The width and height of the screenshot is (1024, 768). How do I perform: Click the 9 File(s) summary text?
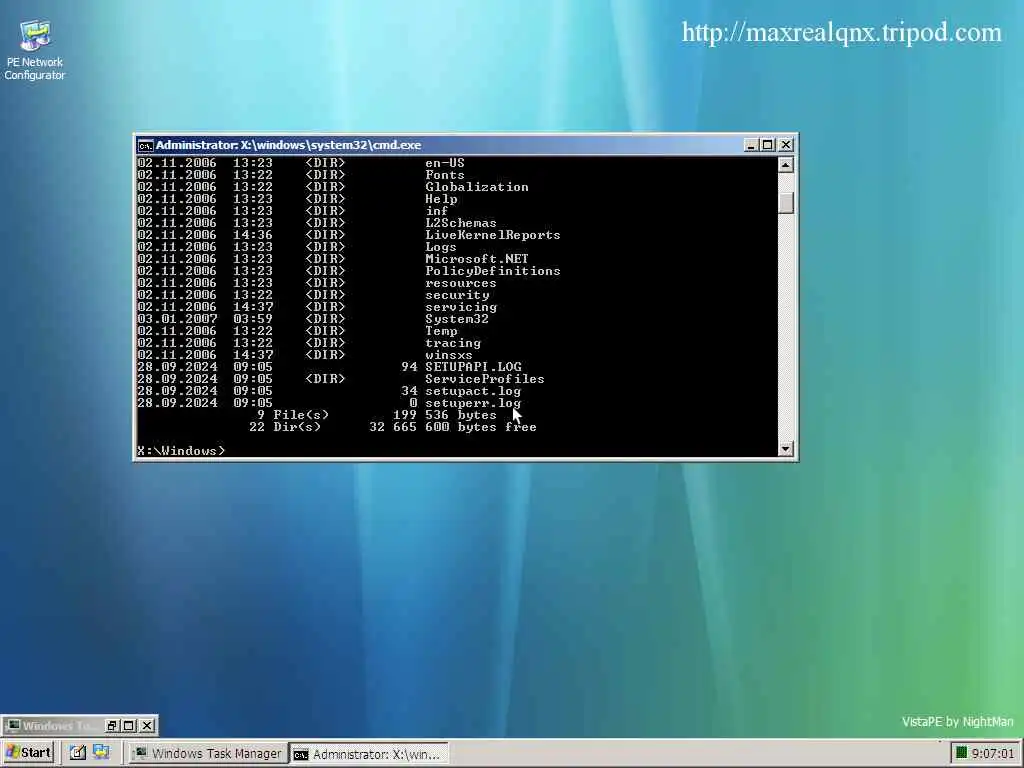click(293, 415)
